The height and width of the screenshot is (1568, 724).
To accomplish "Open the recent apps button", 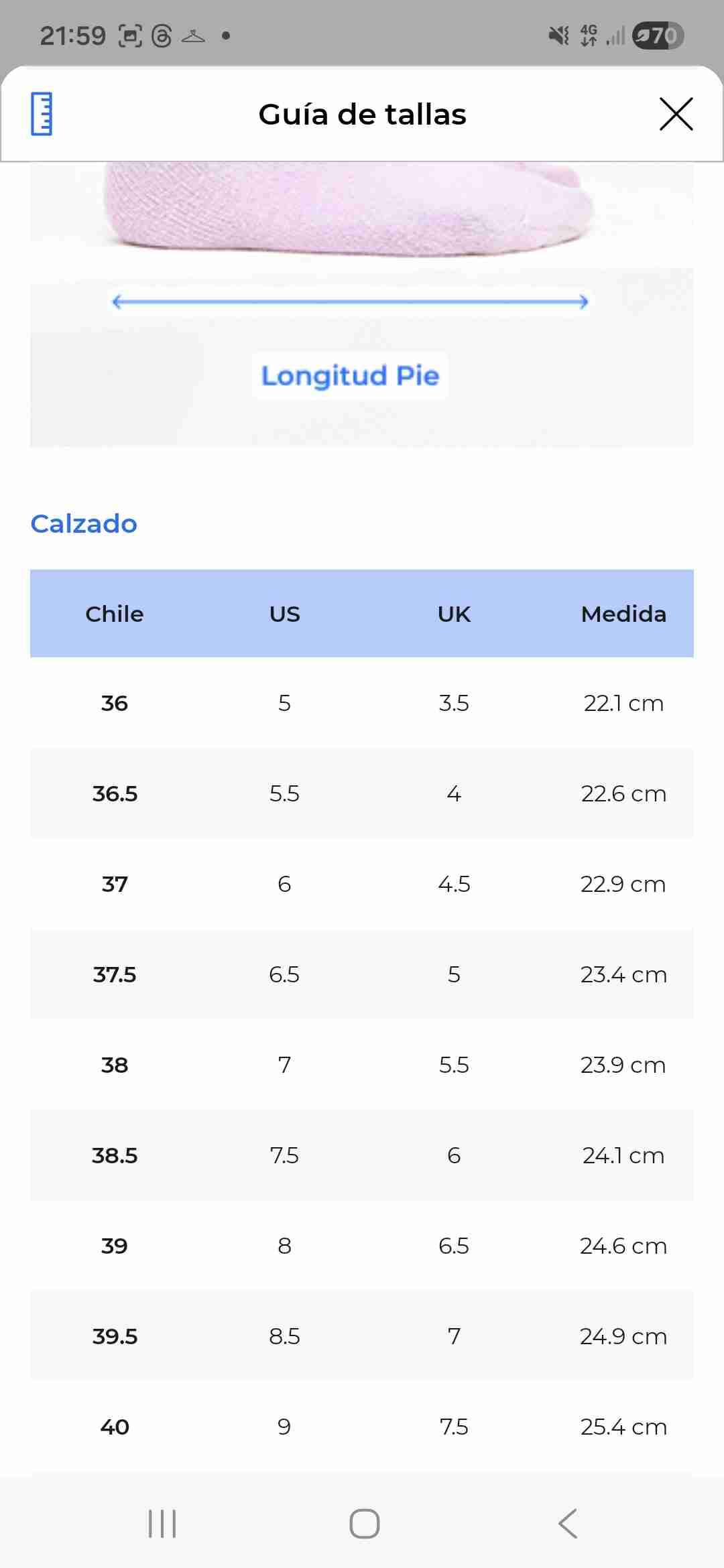I will click(162, 1523).
